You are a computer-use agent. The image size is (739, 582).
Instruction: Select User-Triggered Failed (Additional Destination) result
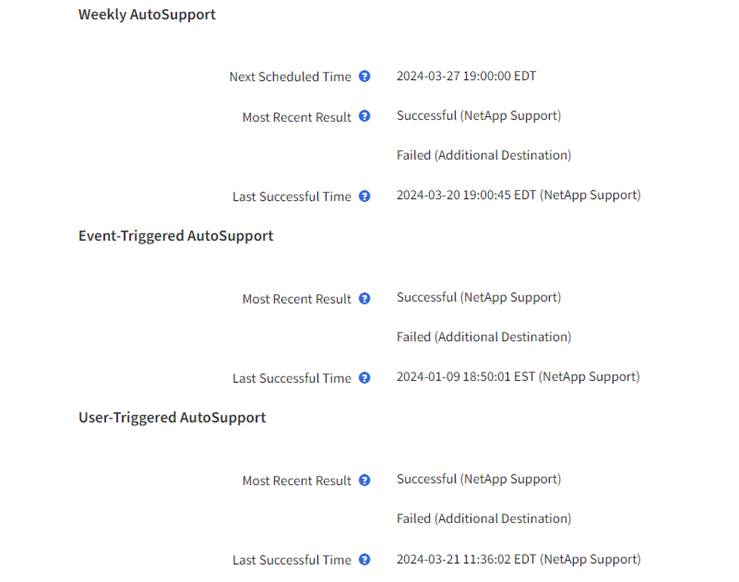point(483,519)
